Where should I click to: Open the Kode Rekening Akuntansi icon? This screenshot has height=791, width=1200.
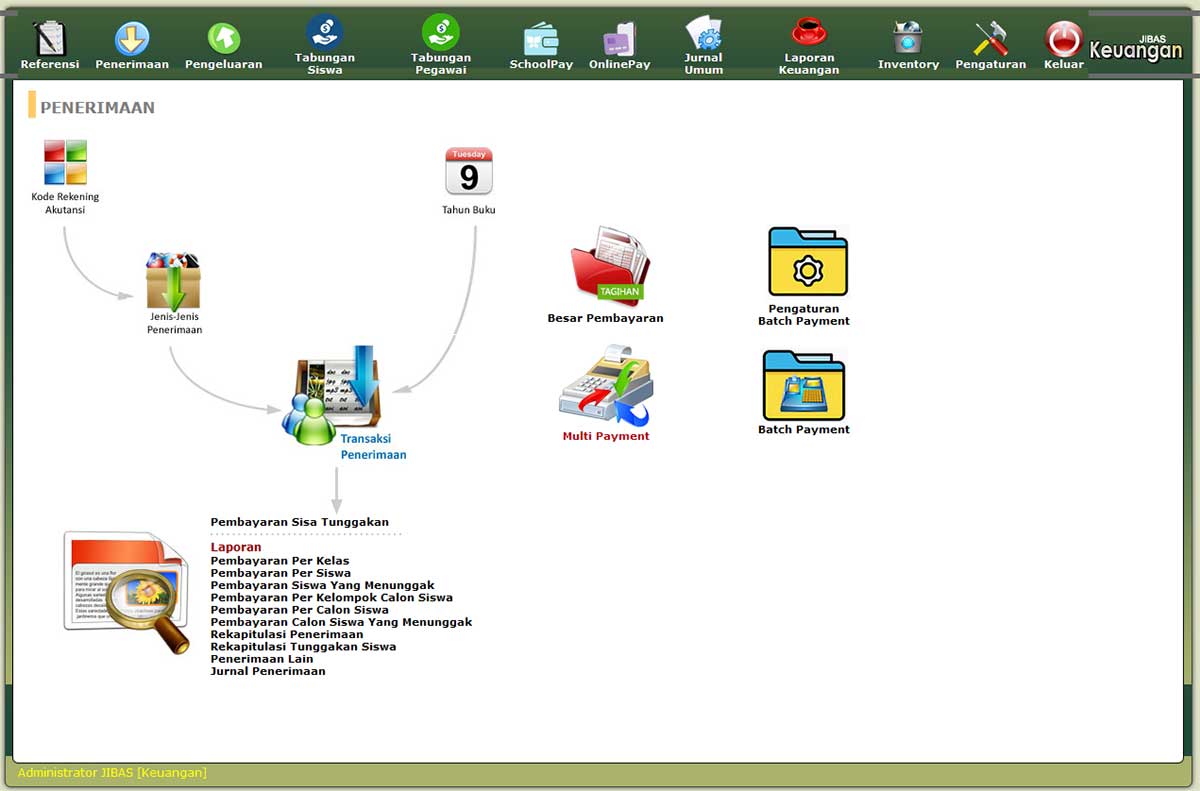click(x=65, y=162)
